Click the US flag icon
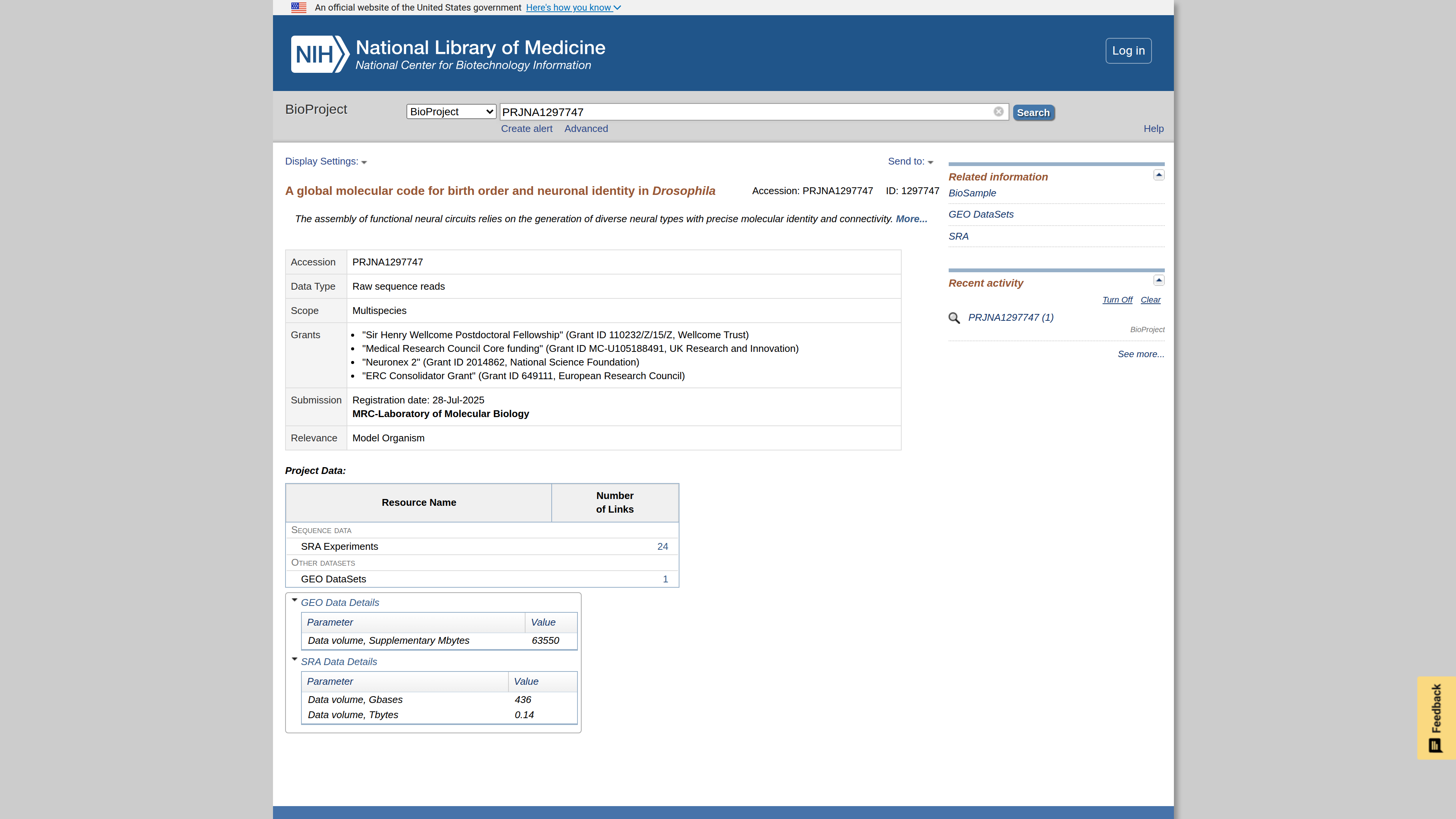 tap(299, 7)
